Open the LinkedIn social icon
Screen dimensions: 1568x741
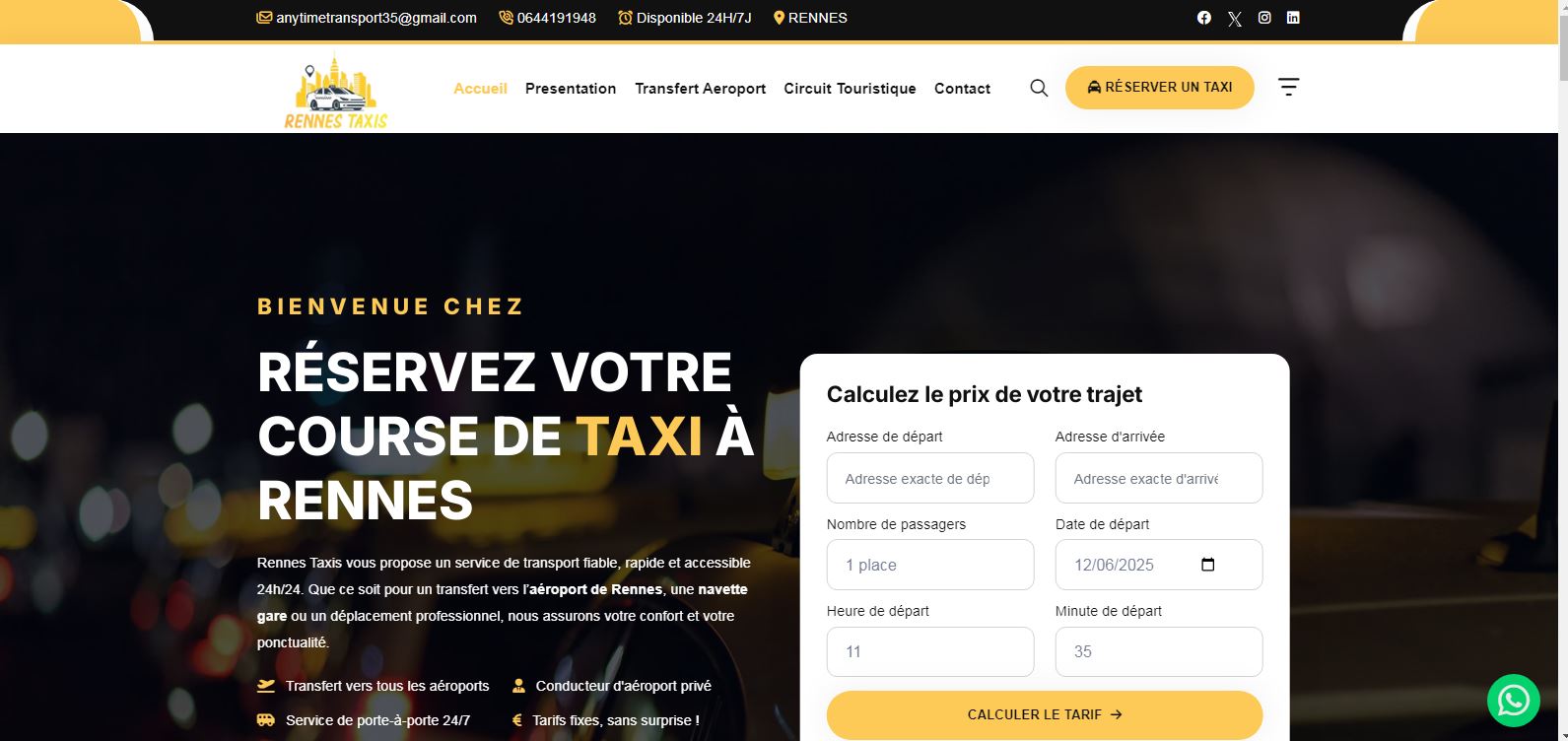pos(1293,18)
